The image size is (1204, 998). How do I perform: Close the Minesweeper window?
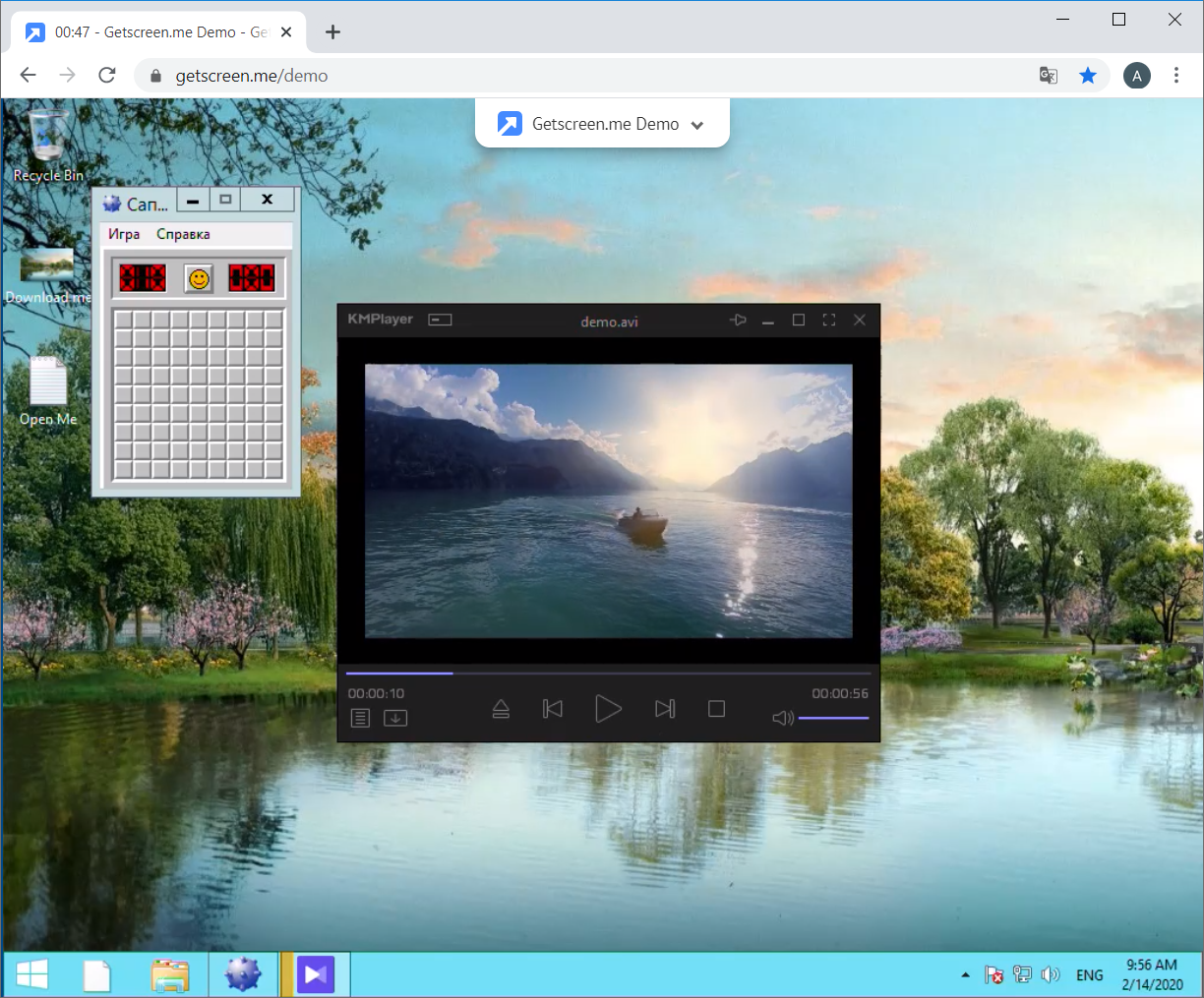click(x=267, y=200)
